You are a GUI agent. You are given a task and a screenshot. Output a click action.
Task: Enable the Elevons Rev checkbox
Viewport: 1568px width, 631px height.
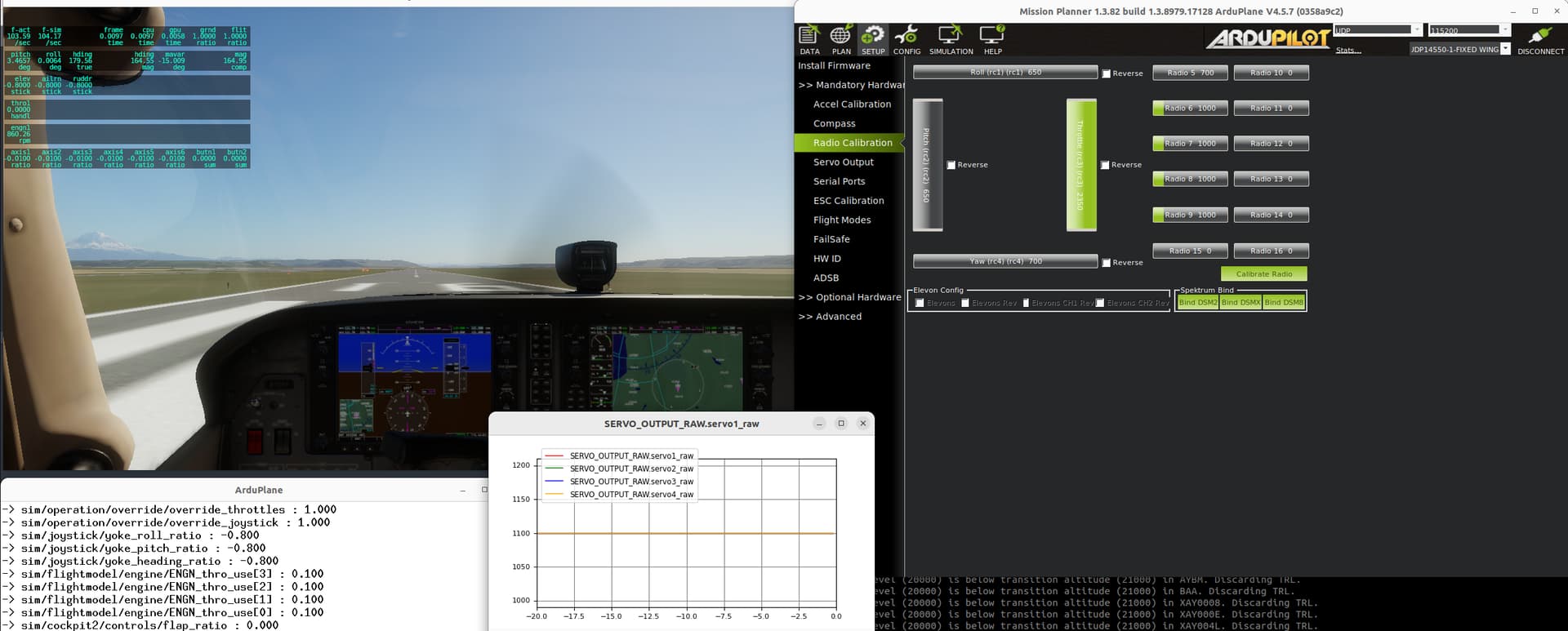(x=965, y=303)
